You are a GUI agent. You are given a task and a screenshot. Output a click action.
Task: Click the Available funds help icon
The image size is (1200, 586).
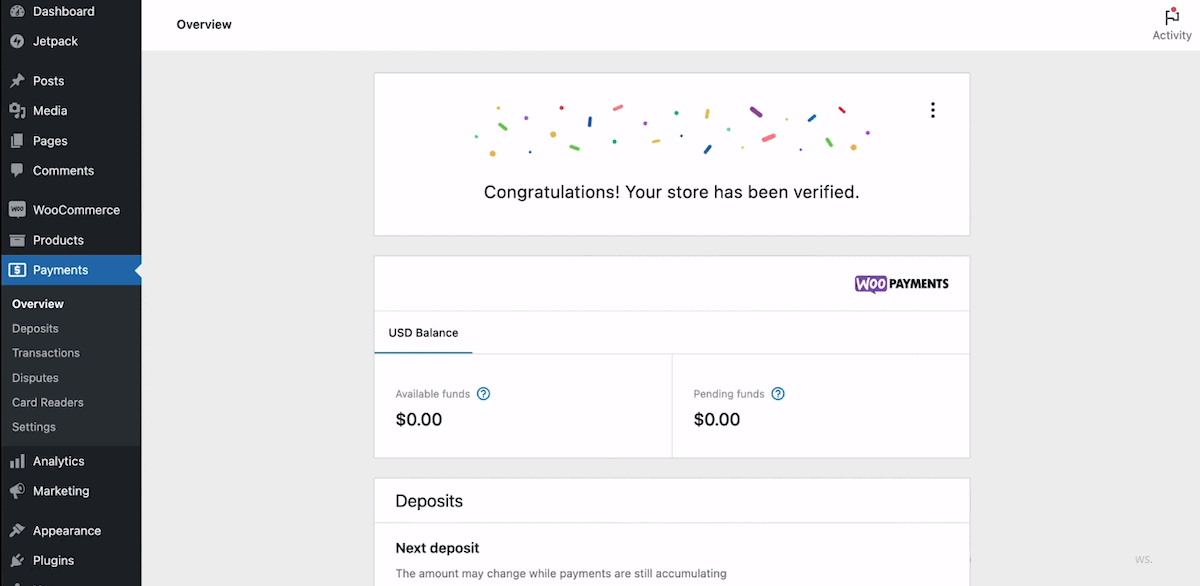pos(484,394)
